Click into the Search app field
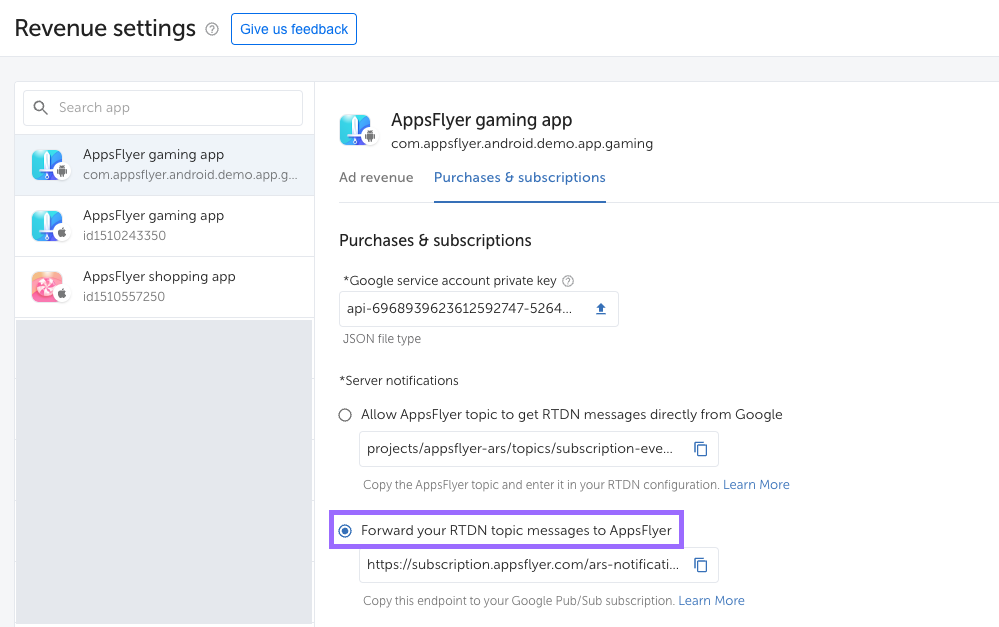Viewport: 999px width, 627px height. (175, 108)
